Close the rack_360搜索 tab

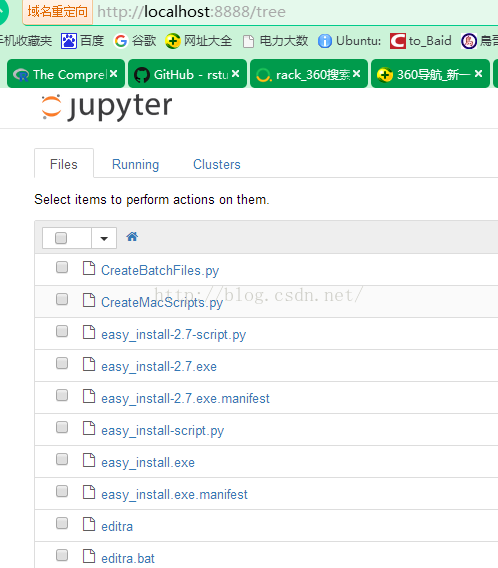click(x=356, y=74)
